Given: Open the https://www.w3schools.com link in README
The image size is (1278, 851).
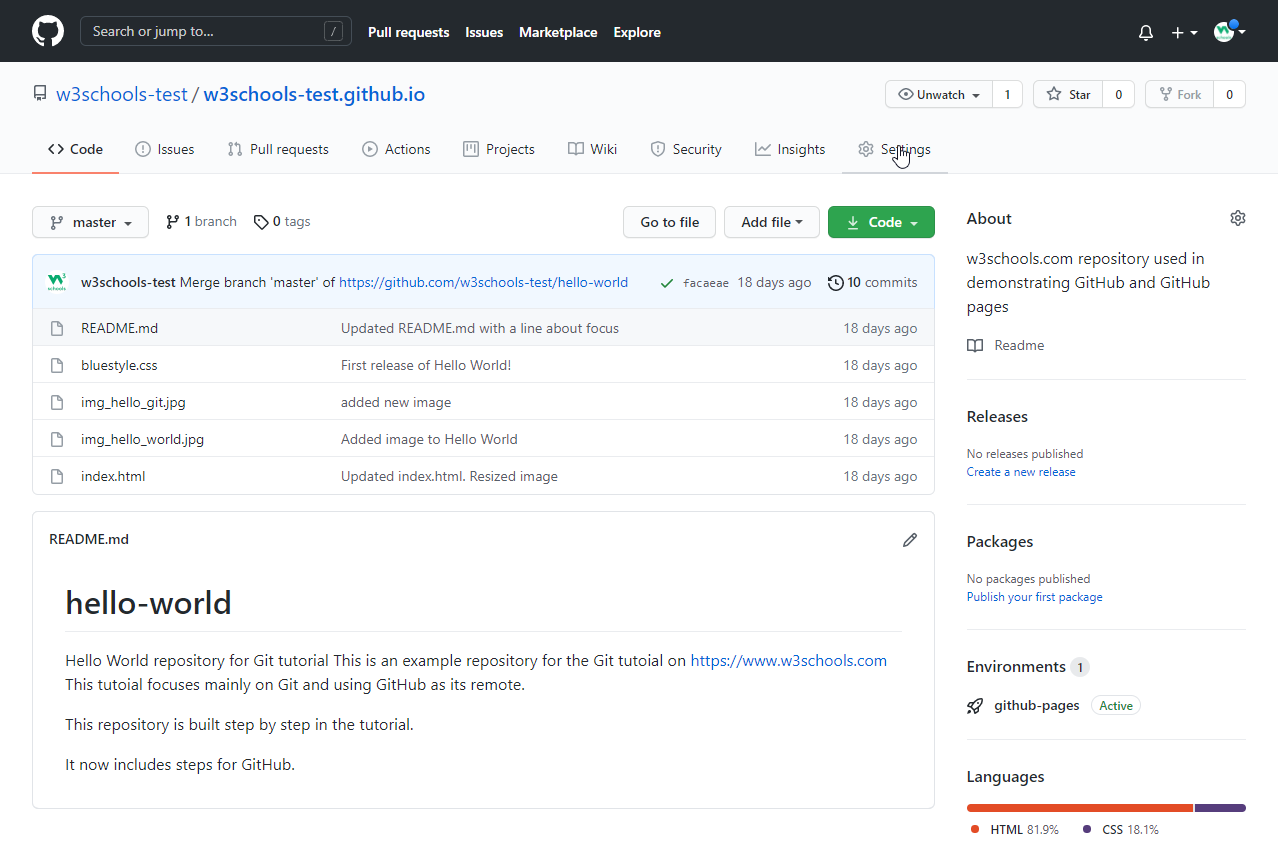Looking at the screenshot, I should click(x=789, y=660).
